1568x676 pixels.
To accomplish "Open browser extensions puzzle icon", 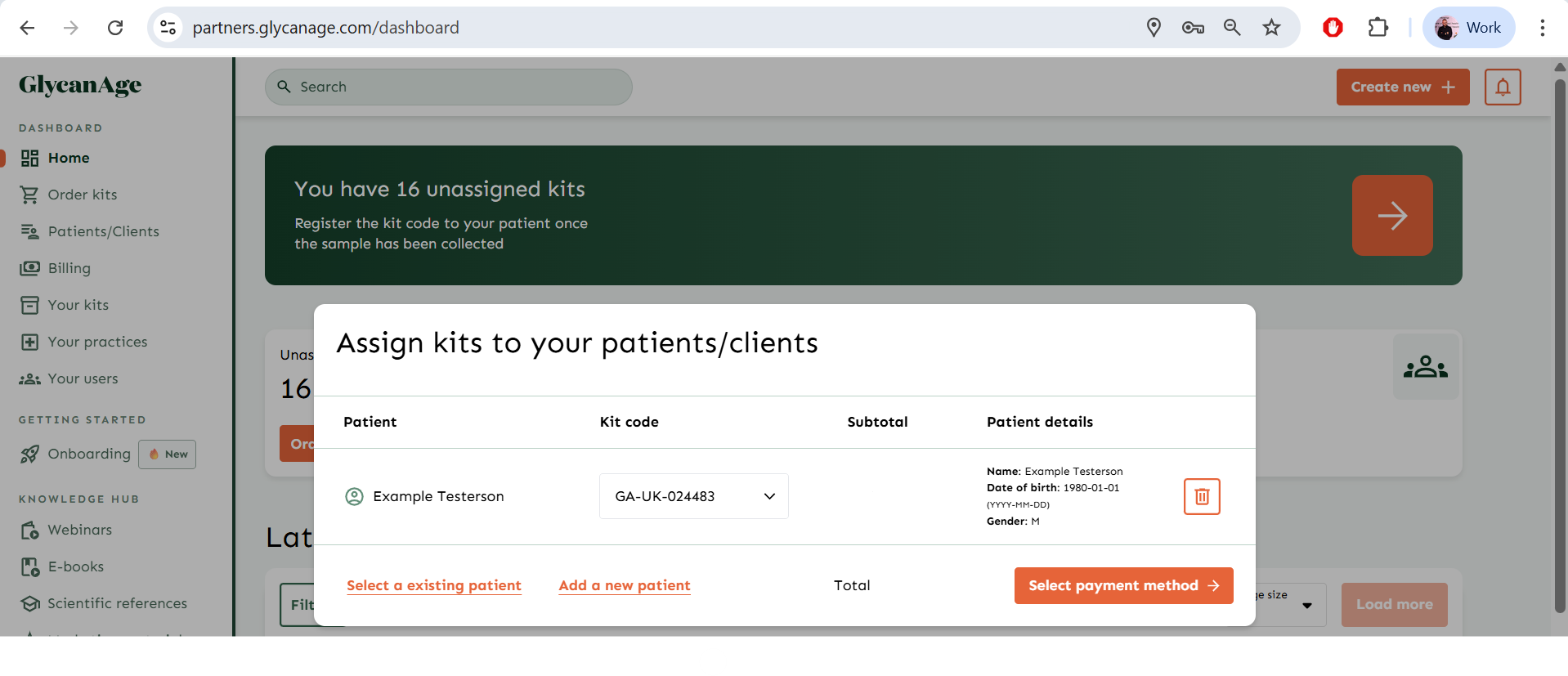I will (x=1378, y=28).
